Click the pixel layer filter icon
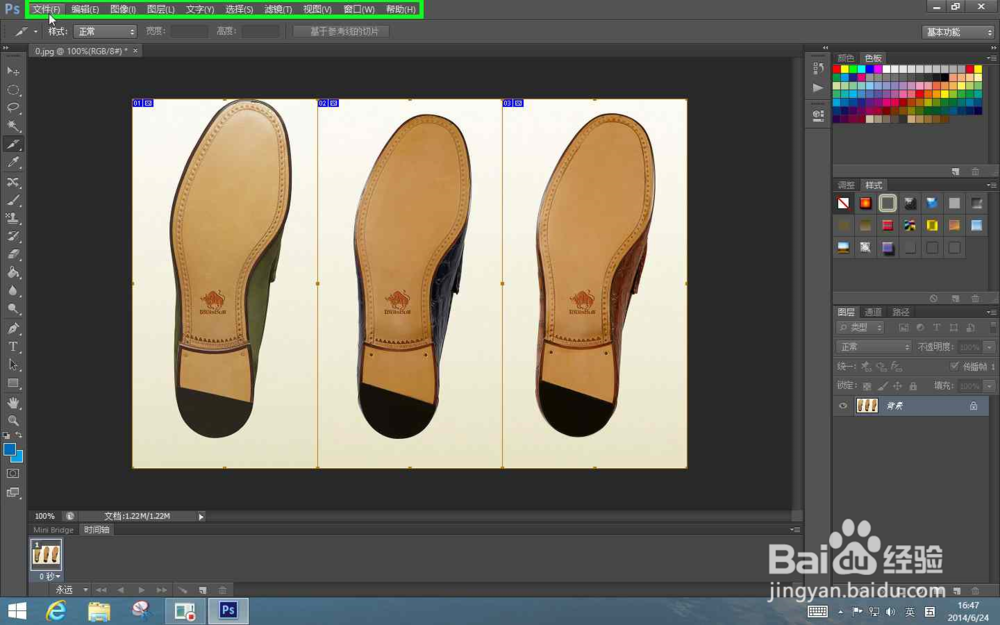This screenshot has height=625, width=1000. (903, 328)
